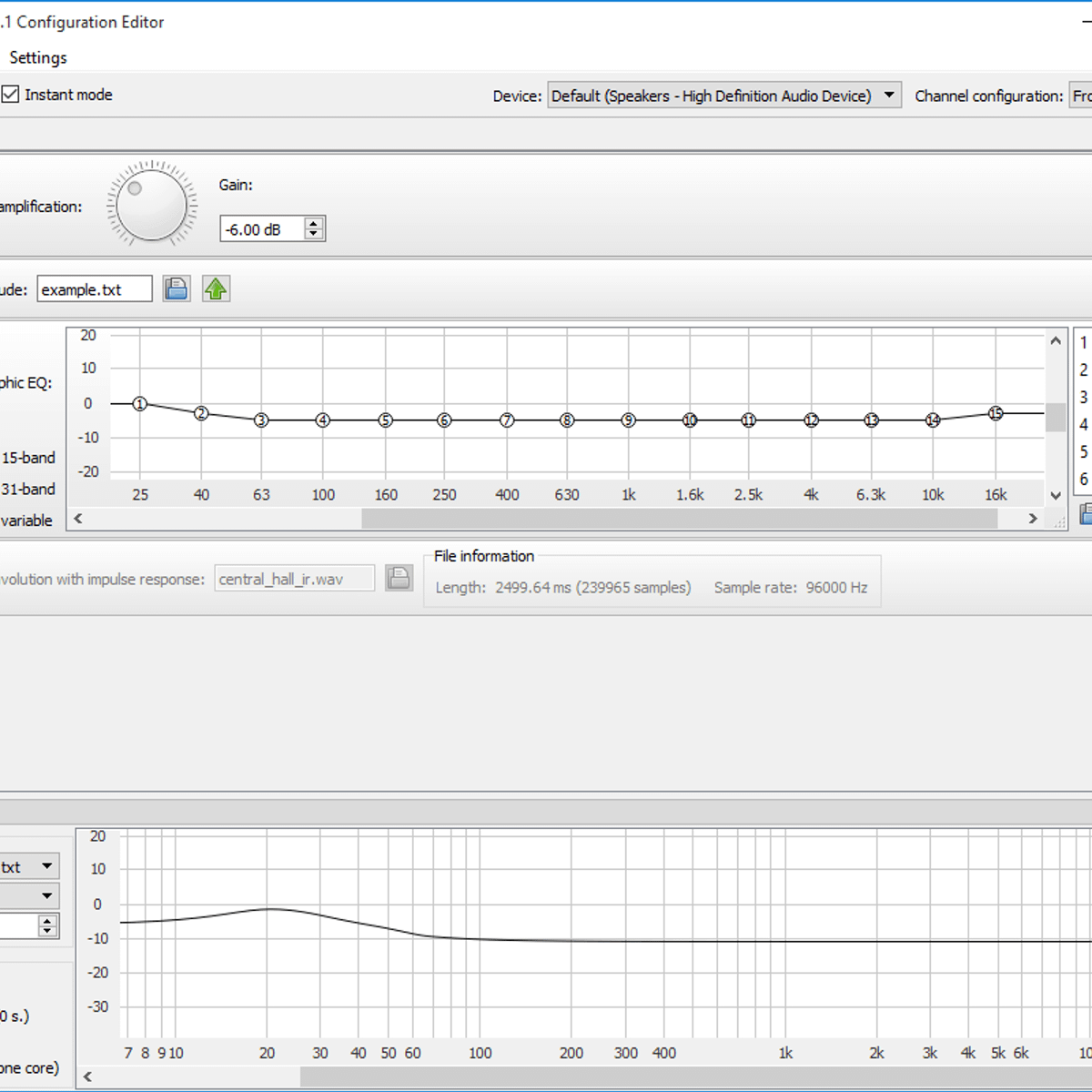Viewport: 1092px width, 1092px height.
Task: Increase gain with the spinbox up arrow
Action: pyautogui.click(x=314, y=223)
